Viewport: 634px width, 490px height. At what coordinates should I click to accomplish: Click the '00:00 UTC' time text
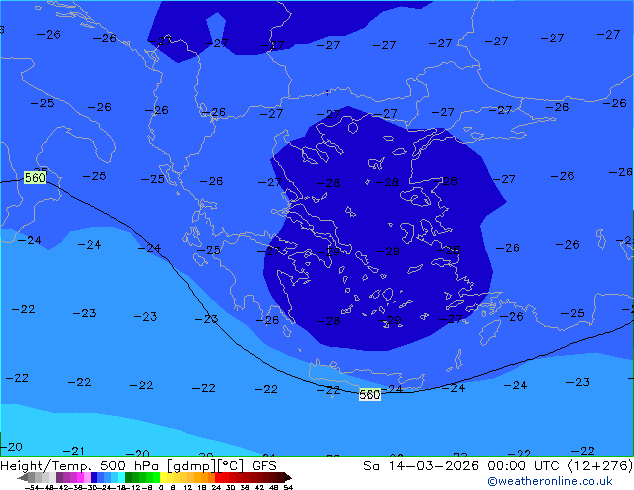coord(526,466)
